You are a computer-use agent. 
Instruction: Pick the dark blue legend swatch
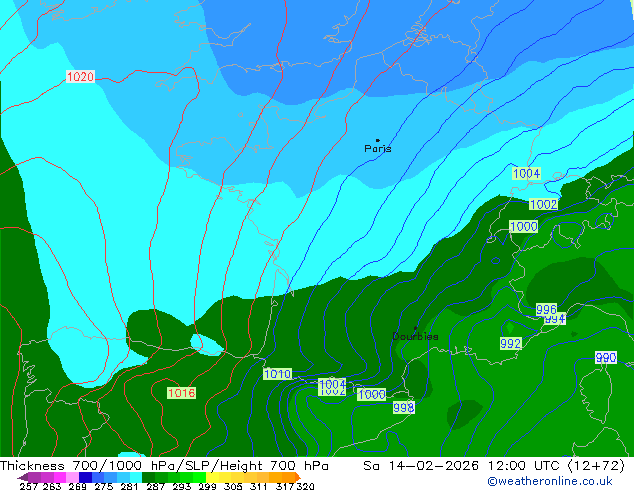pyautogui.click(x=85, y=477)
